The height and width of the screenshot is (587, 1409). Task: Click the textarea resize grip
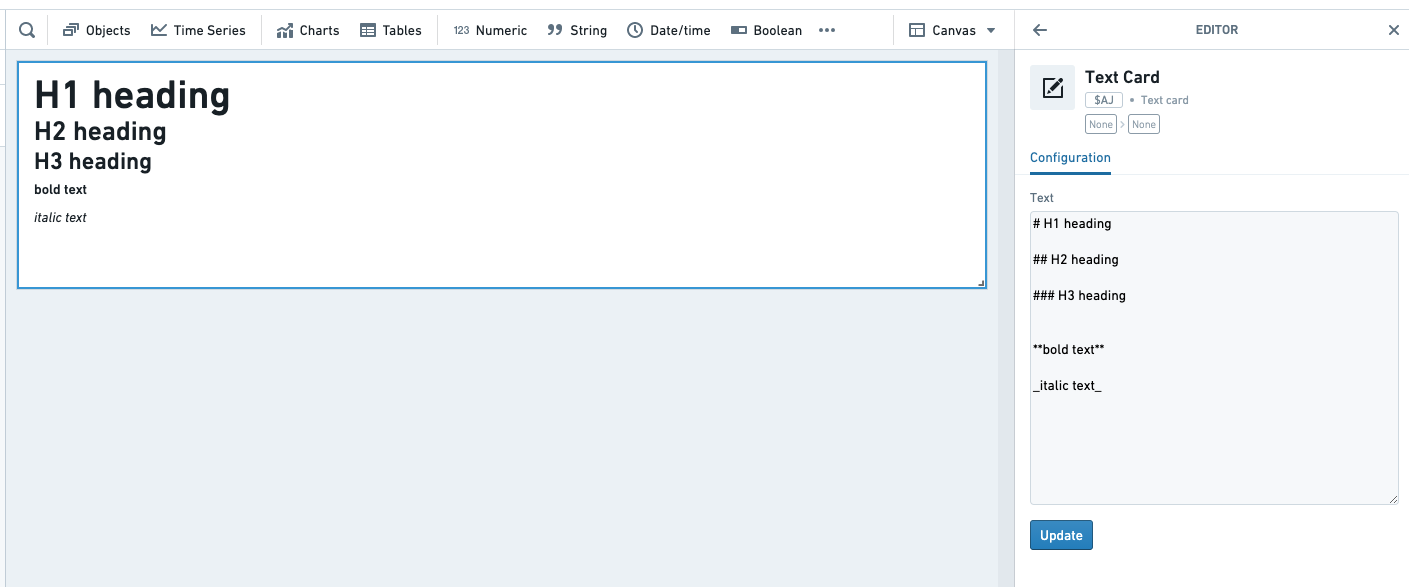coord(1393,498)
